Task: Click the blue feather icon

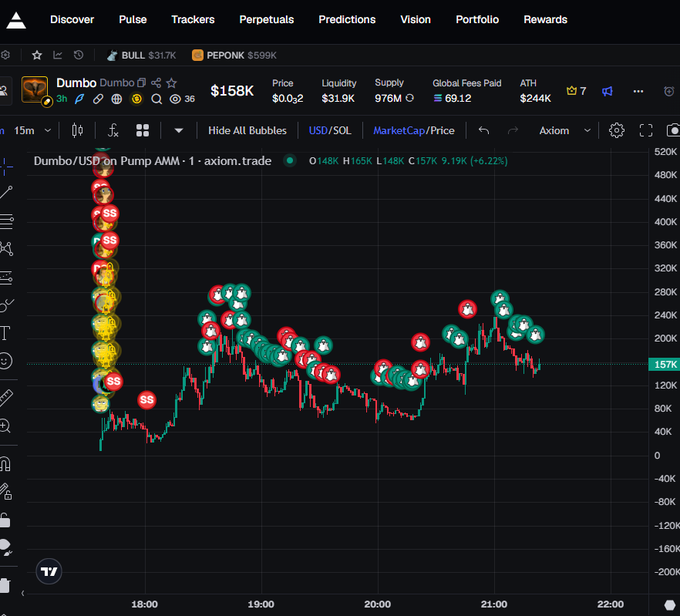Action: click(x=79, y=99)
